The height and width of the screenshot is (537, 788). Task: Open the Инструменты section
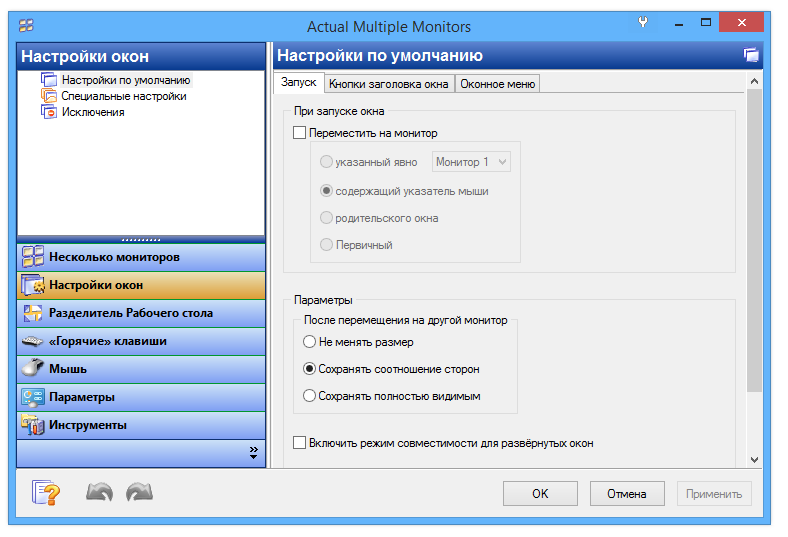coord(141,425)
